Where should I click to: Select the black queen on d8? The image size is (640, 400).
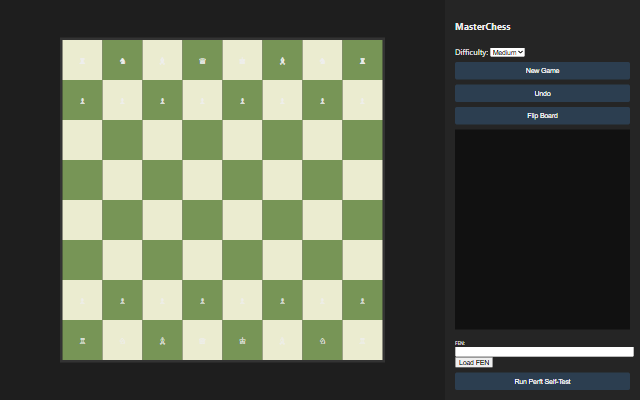[x=202, y=60]
